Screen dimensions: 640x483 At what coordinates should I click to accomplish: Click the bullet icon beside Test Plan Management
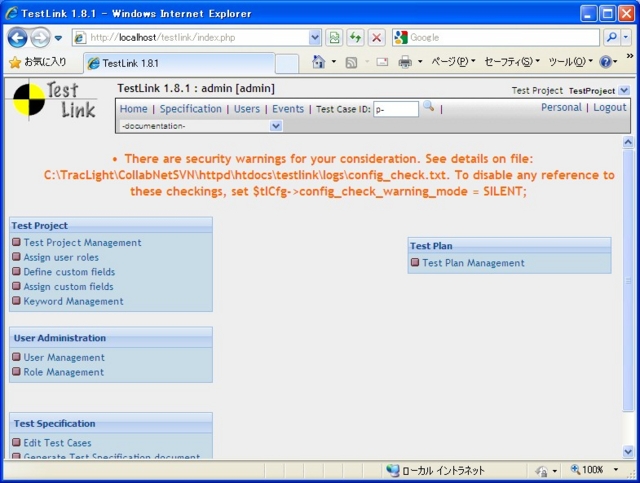click(x=415, y=262)
